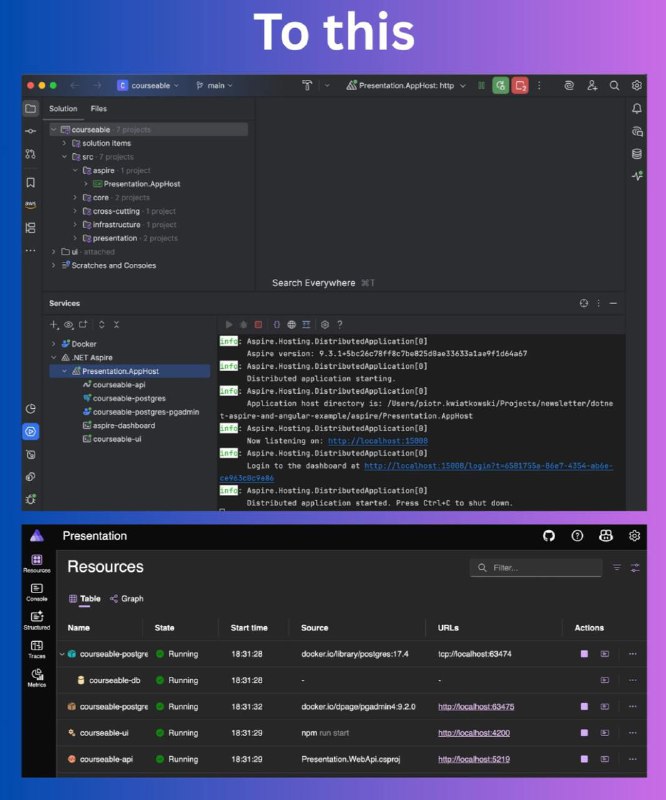Viewport: 666px width, 800px height.
Task: Go to Console page in Aspire sidebar
Action: [x=37, y=592]
